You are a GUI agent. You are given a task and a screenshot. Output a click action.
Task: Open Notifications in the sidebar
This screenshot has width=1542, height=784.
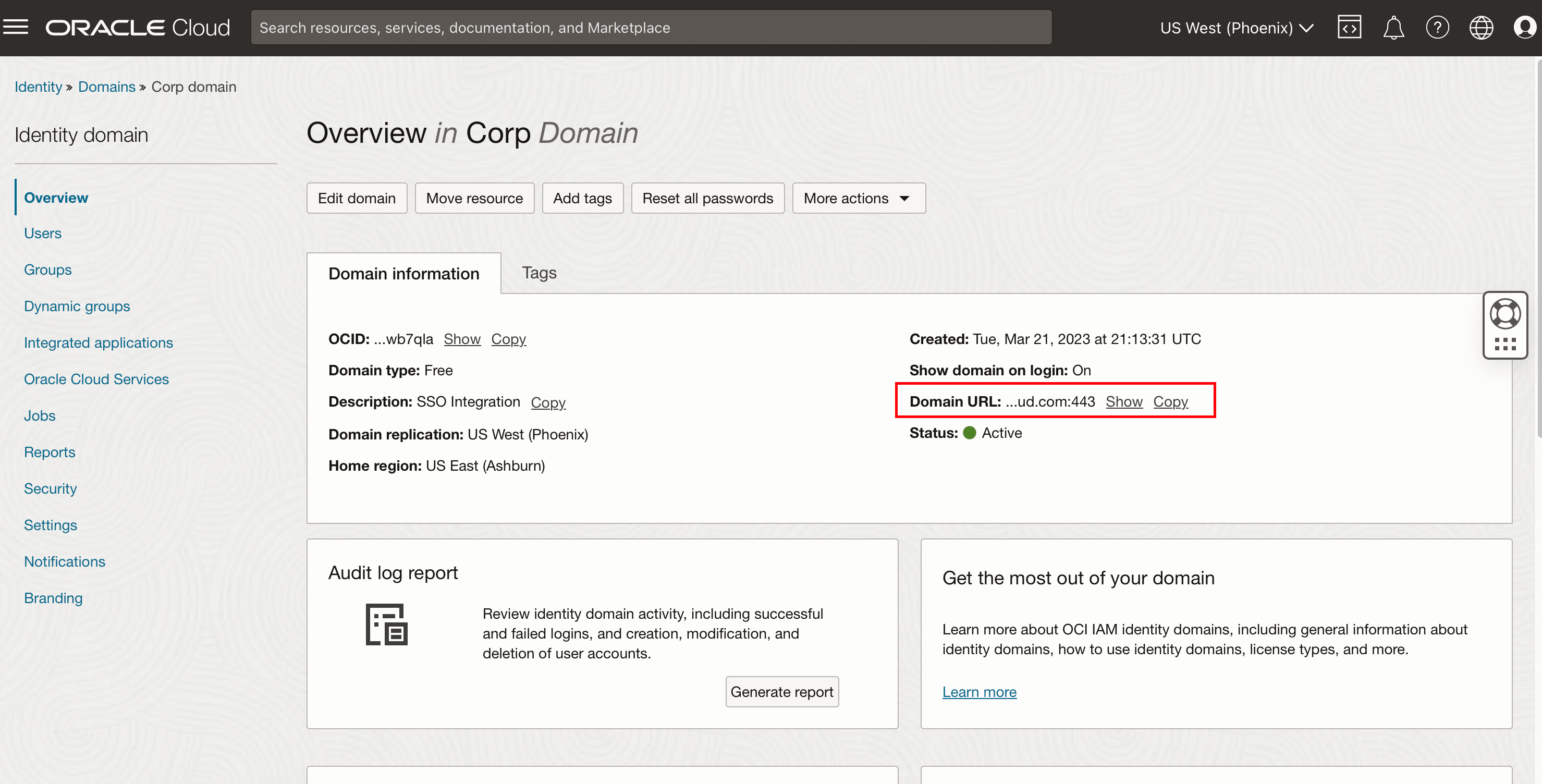[x=65, y=562]
